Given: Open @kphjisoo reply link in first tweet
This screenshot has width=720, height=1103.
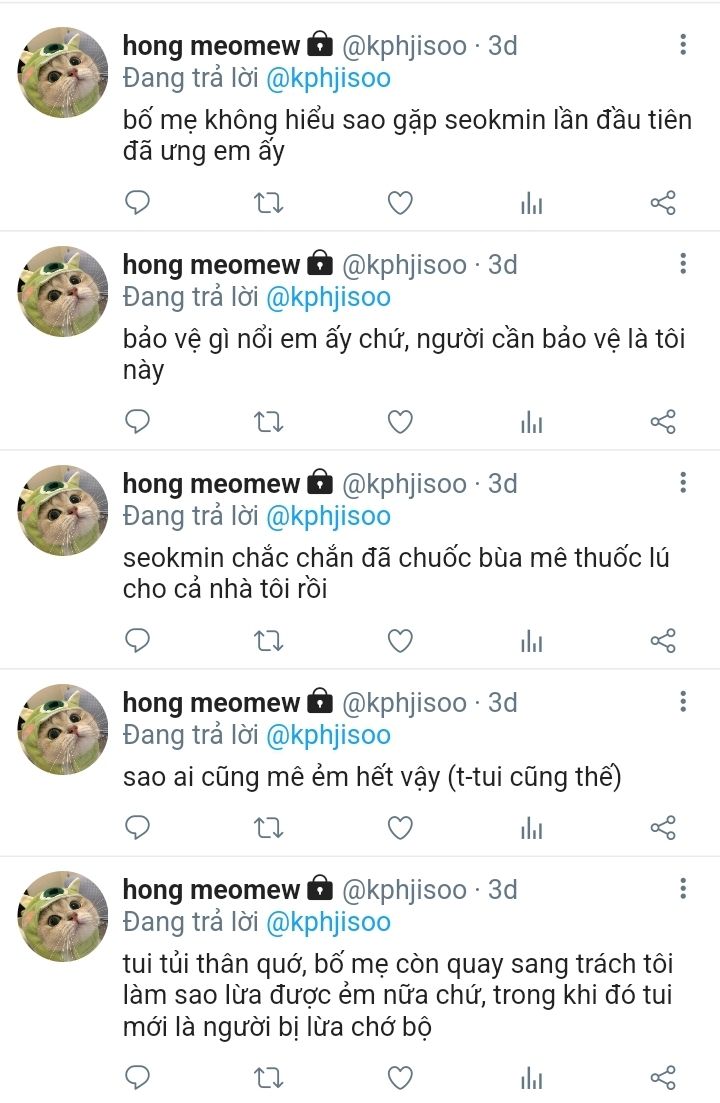Looking at the screenshot, I should pos(328,78).
